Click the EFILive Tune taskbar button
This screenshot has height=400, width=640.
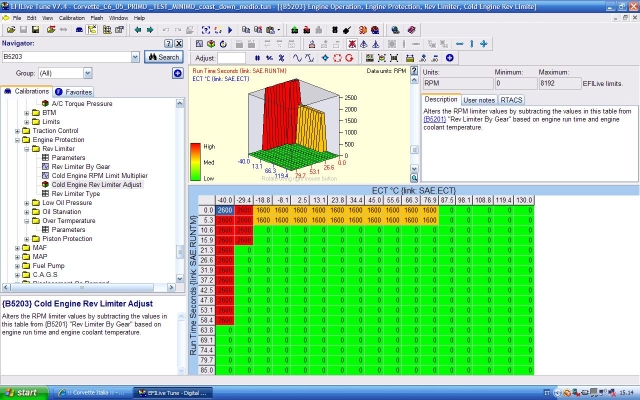(172, 393)
